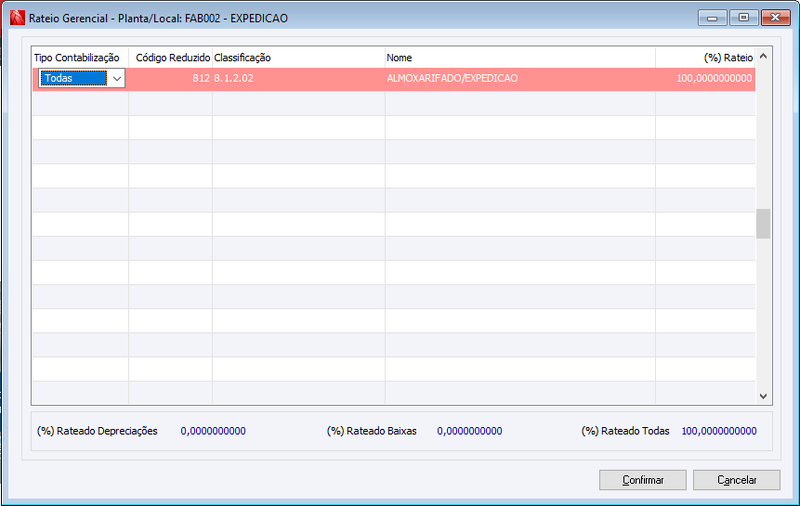Click the Rateado Todas total 100,0000000000
The height and width of the screenshot is (506, 800).
(x=719, y=431)
